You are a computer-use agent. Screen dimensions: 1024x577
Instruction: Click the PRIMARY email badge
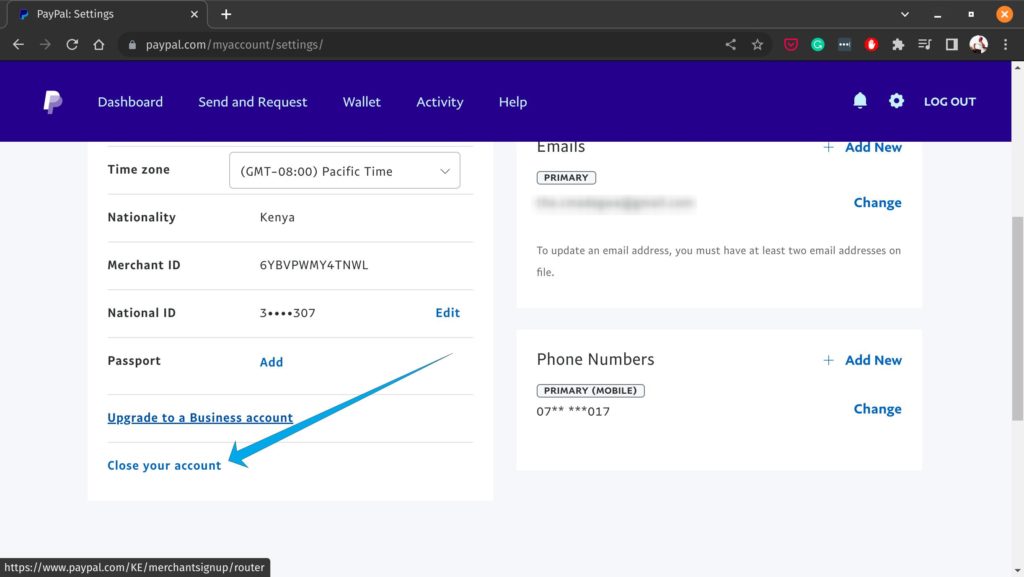coord(566,178)
